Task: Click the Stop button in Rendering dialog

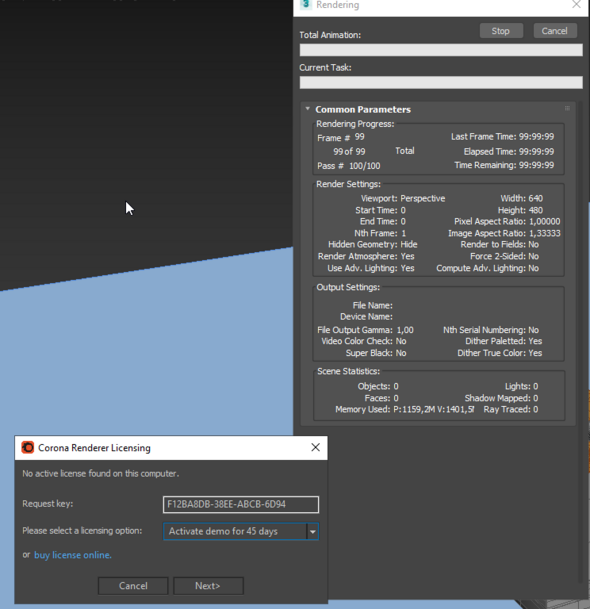Action: 501,31
